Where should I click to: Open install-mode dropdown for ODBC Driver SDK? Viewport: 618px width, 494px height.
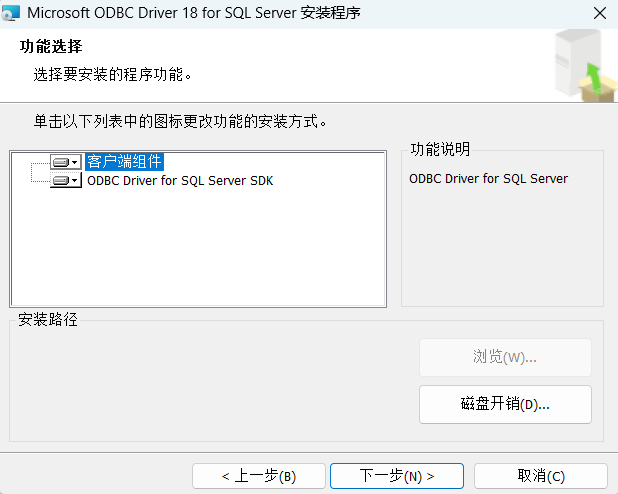pos(66,180)
